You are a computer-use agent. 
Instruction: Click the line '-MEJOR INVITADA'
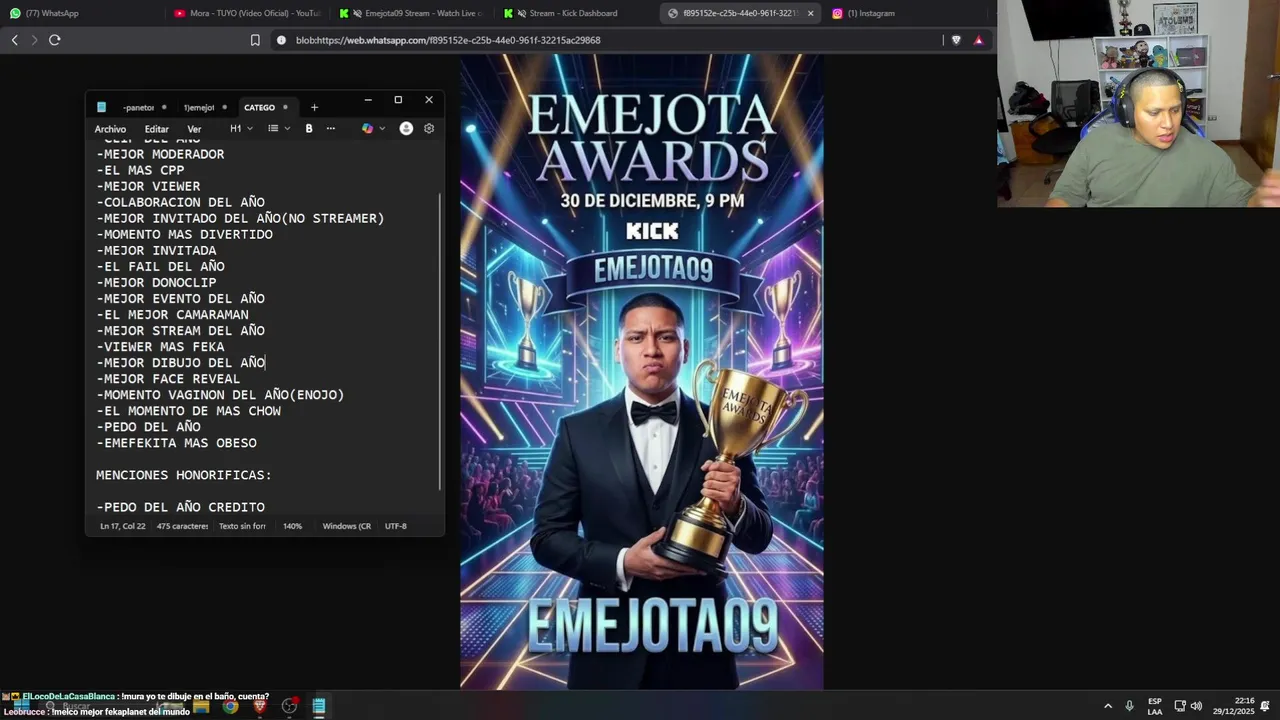tap(156, 250)
